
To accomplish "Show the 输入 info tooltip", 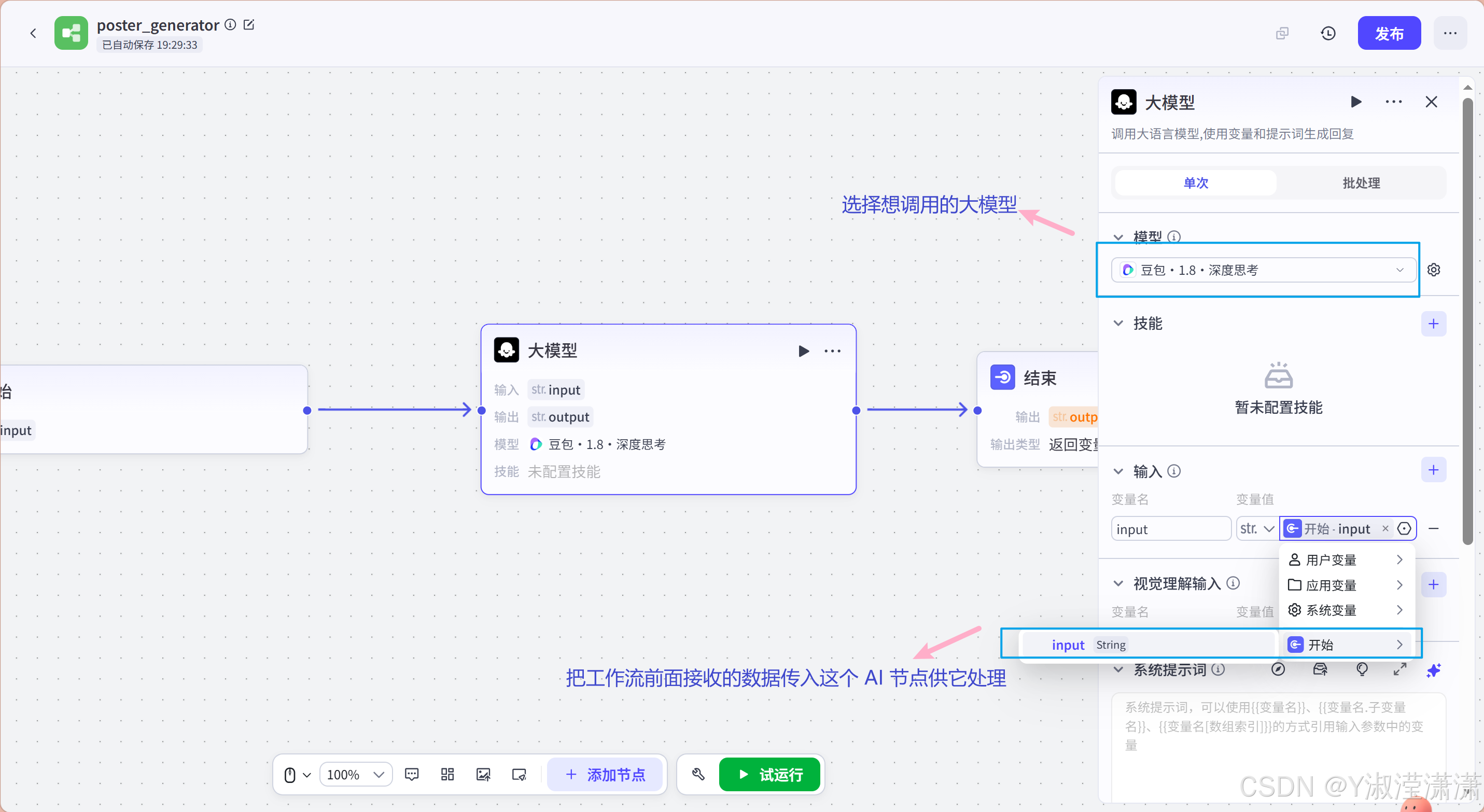I will (x=1173, y=471).
